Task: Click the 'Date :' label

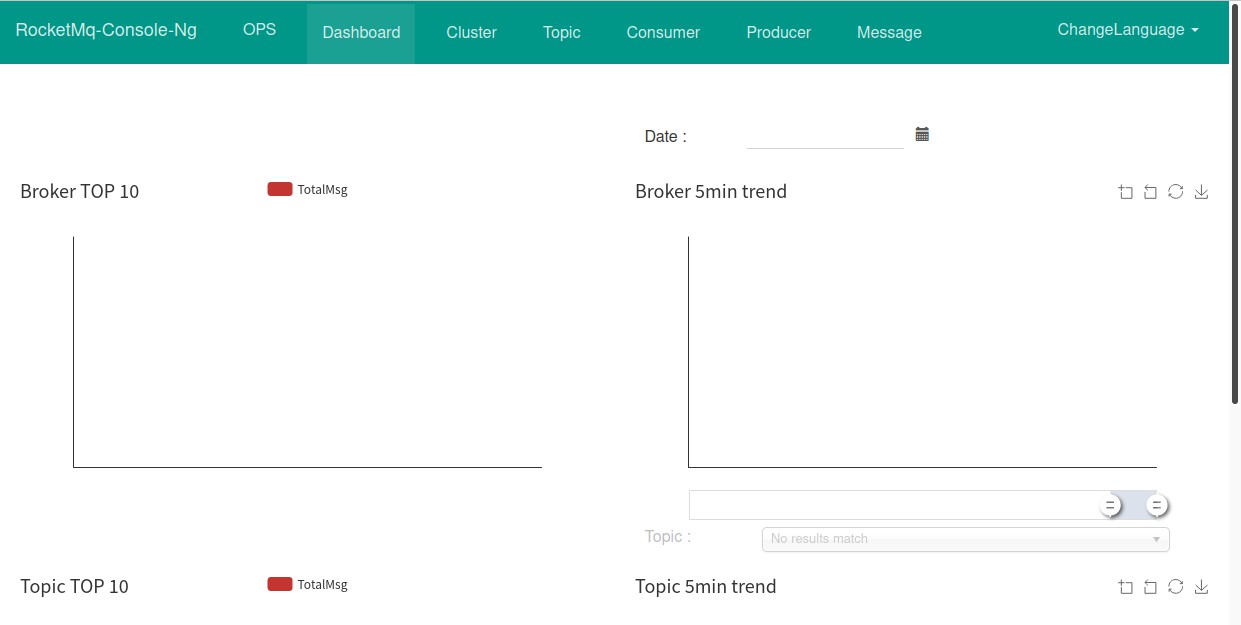Action: [666, 137]
